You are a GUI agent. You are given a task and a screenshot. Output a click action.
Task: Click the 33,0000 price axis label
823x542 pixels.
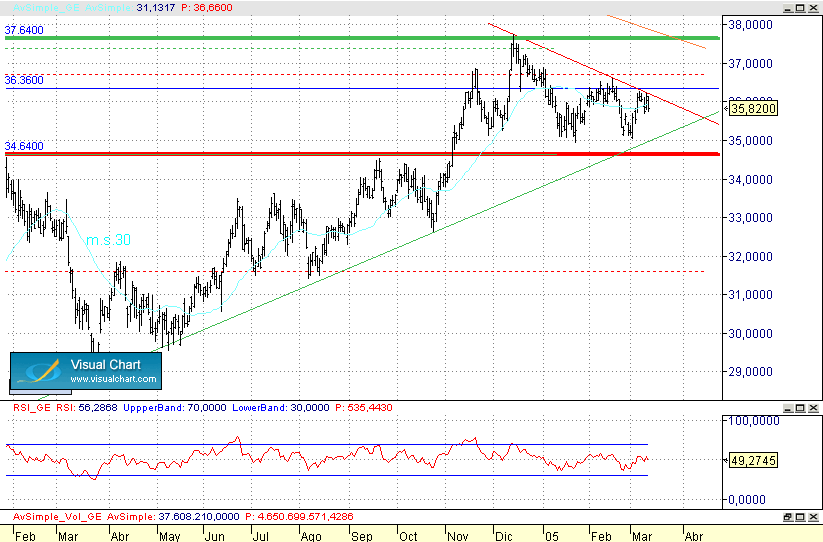(x=751, y=218)
